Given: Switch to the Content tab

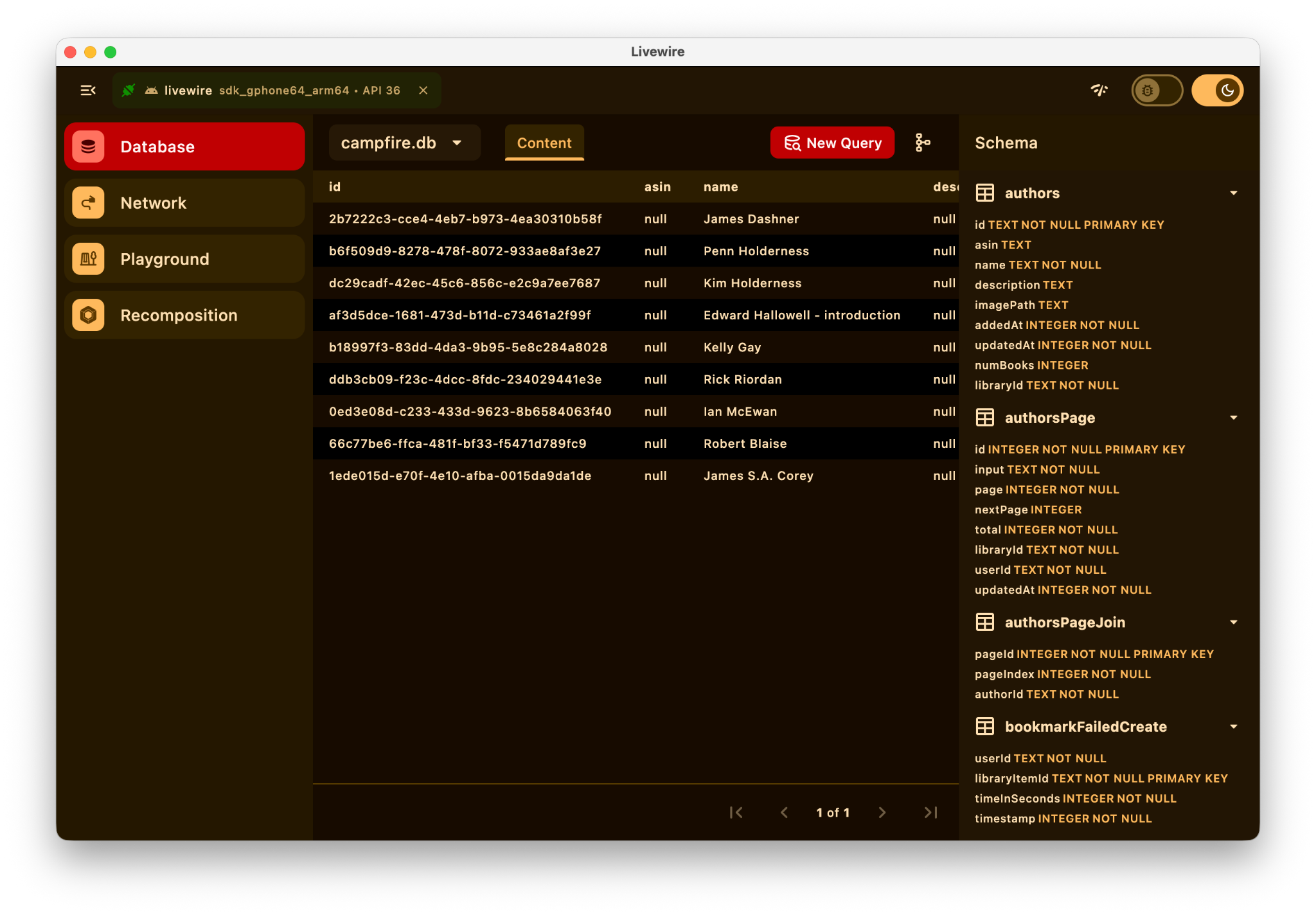Looking at the screenshot, I should point(544,143).
